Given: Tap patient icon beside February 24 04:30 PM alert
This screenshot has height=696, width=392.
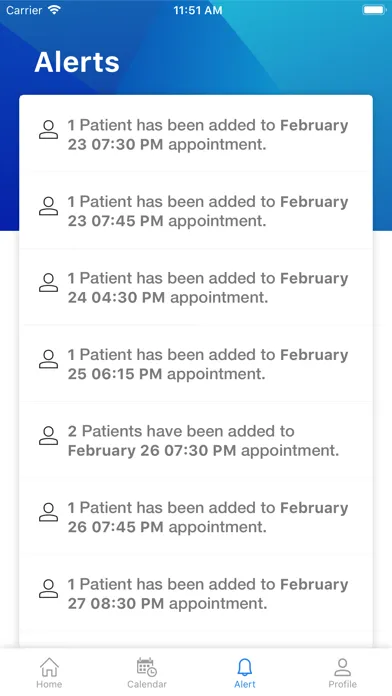Looking at the screenshot, I should (48, 282).
